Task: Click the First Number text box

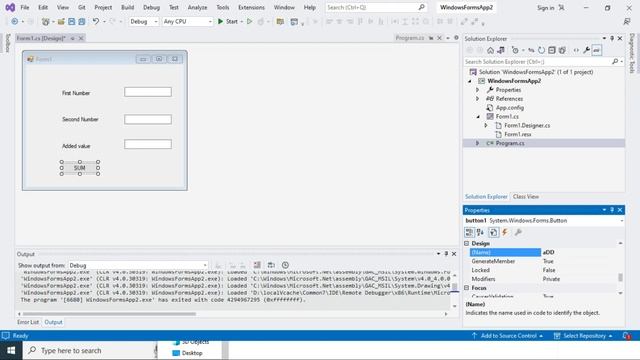Action: coord(148,92)
